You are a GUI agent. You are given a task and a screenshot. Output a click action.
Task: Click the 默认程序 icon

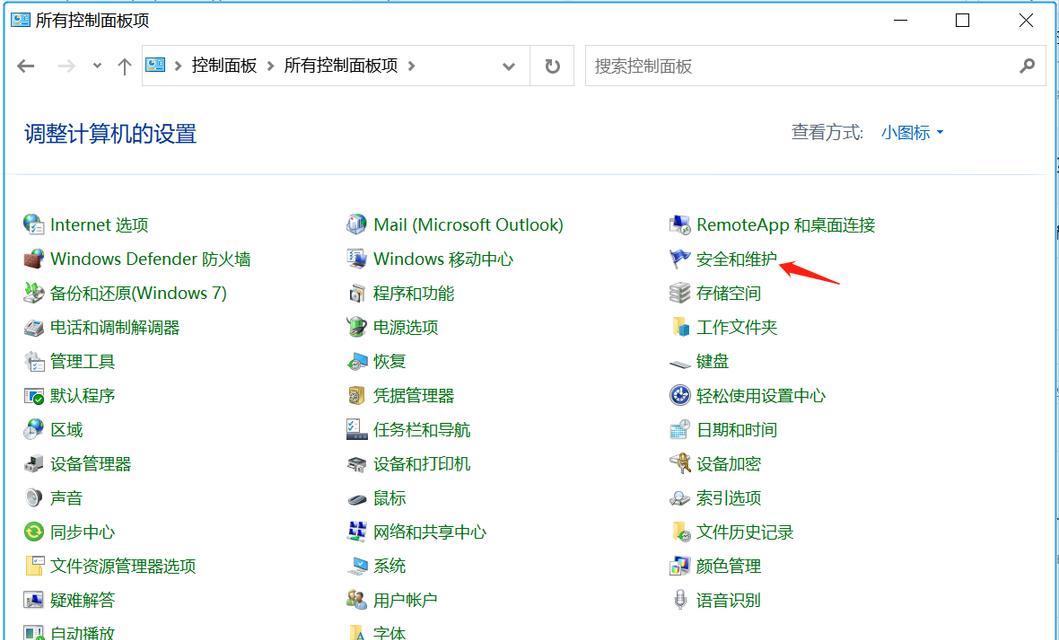point(34,396)
